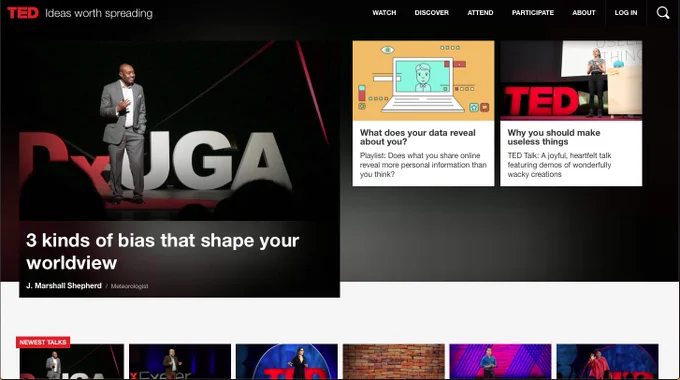Viewport: 680px width, 380px height.
Task: Click the red TED logo
Action: (23, 13)
